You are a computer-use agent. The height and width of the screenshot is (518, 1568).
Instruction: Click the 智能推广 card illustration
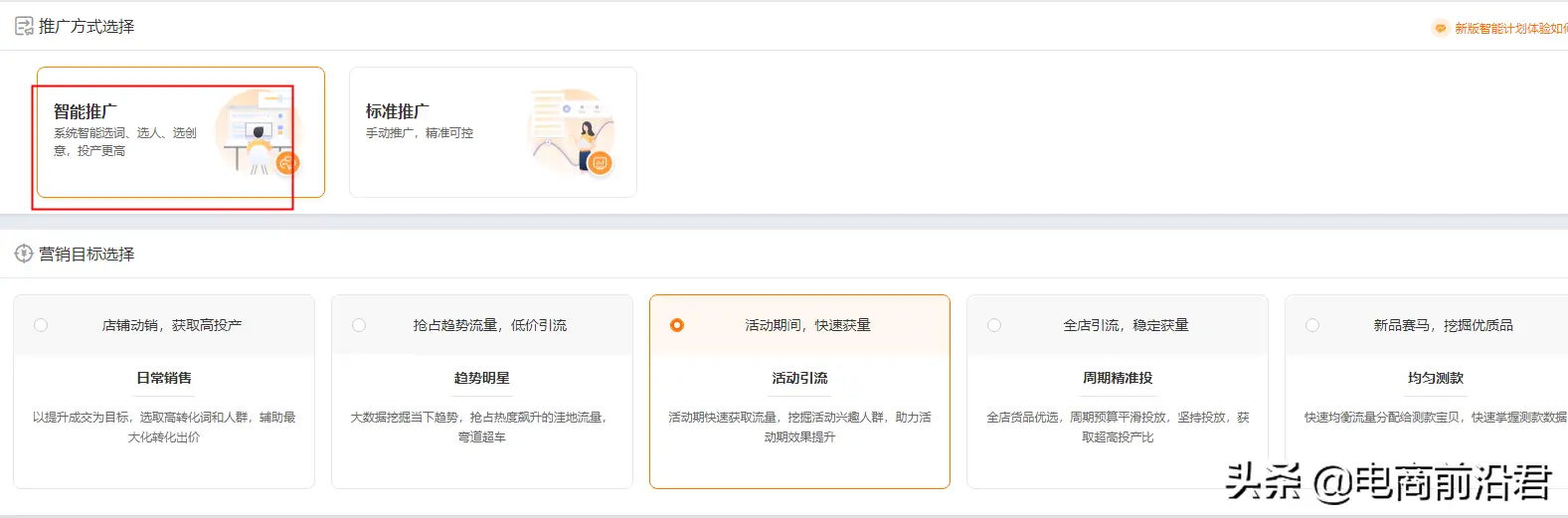[258, 132]
